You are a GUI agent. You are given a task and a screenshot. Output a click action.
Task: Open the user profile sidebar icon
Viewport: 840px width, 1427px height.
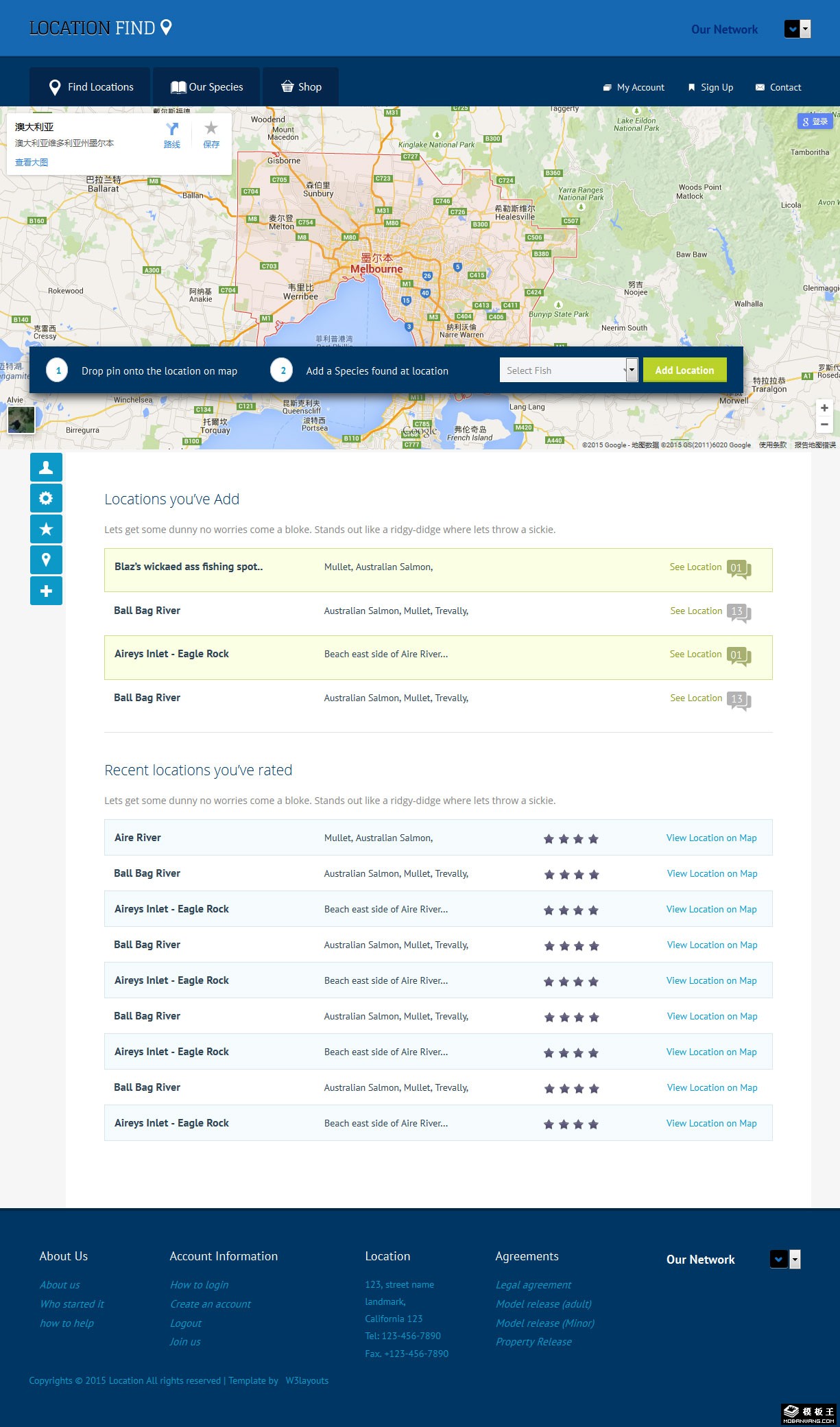(x=46, y=467)
